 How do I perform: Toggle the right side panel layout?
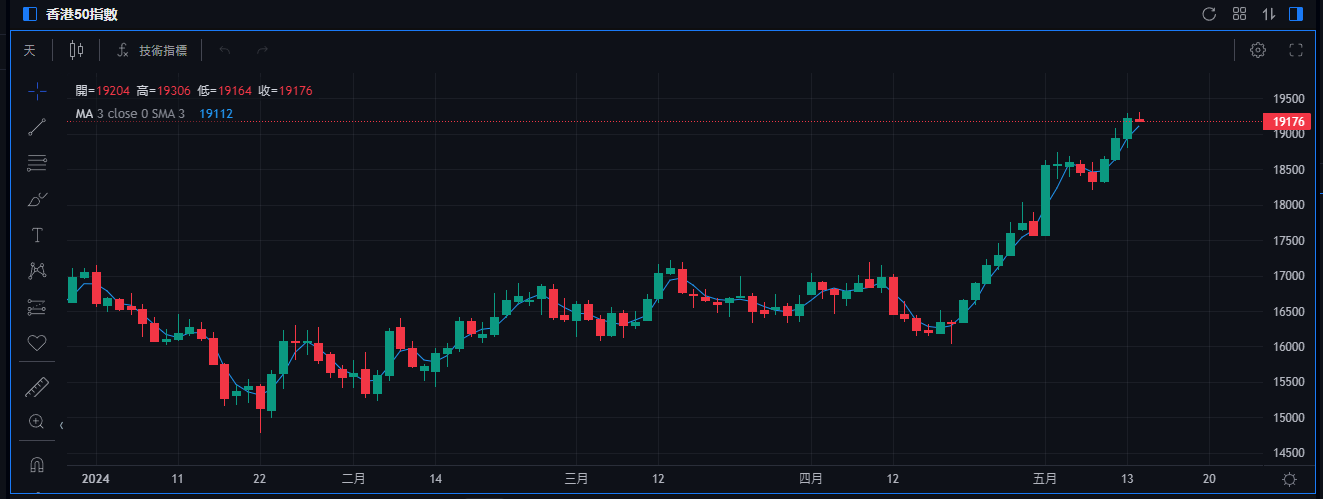pyautogui.click(x=1296, y=14)
